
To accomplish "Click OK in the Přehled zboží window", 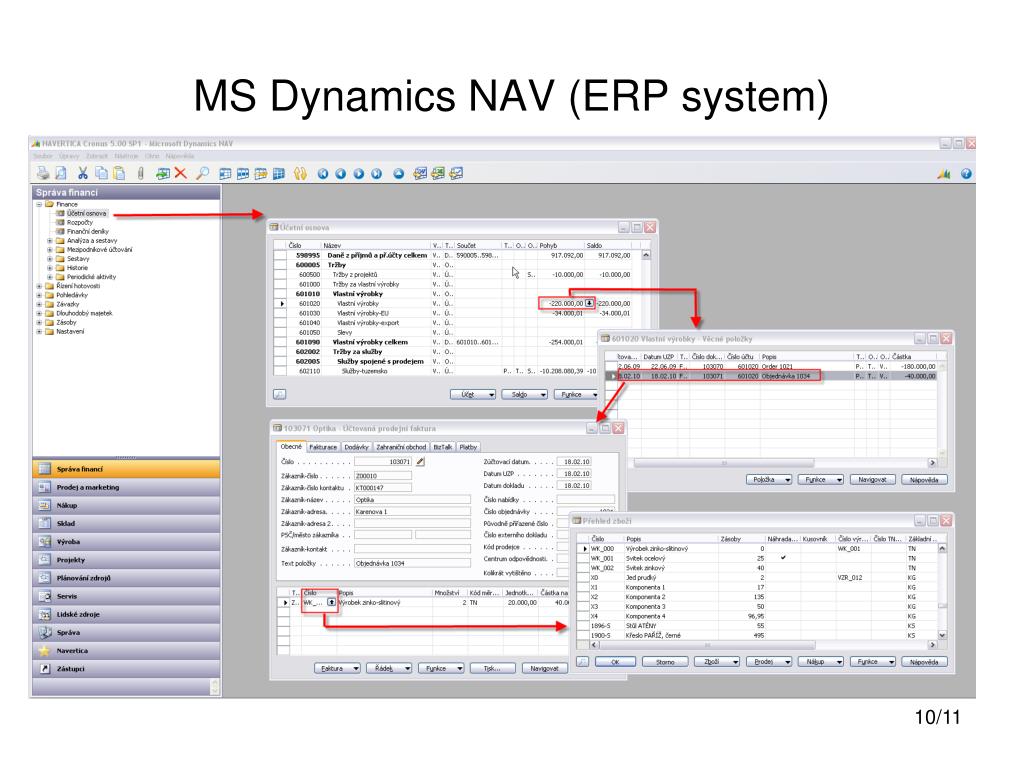I will [615, 662].
